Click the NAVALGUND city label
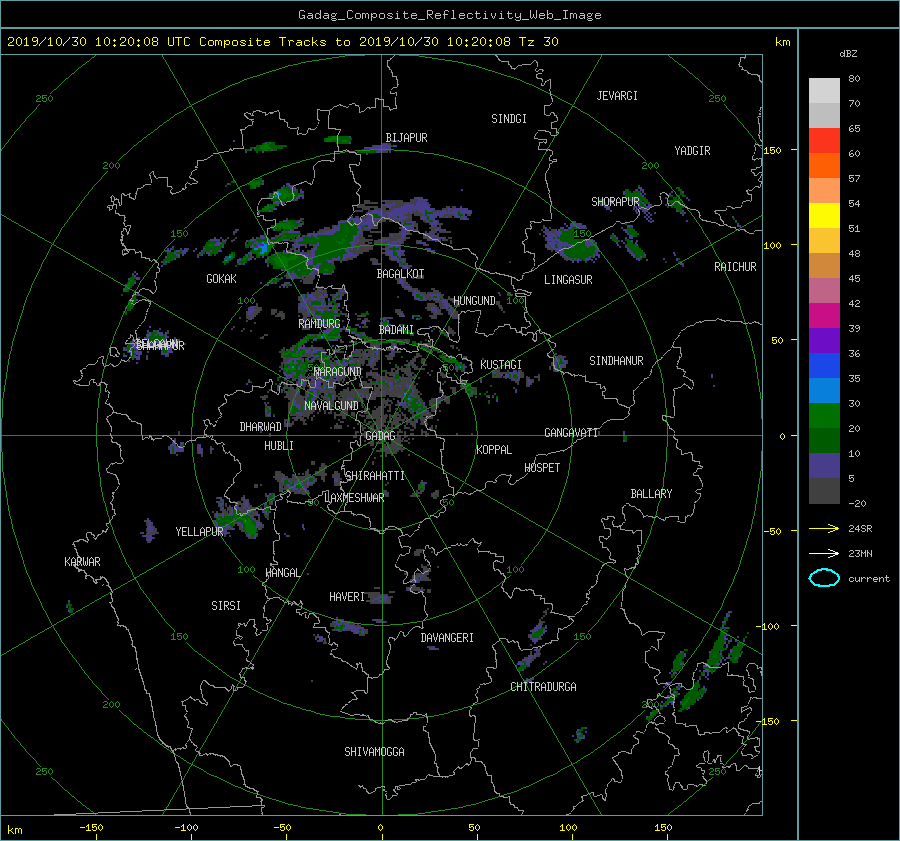 click(x=331, y=406)
